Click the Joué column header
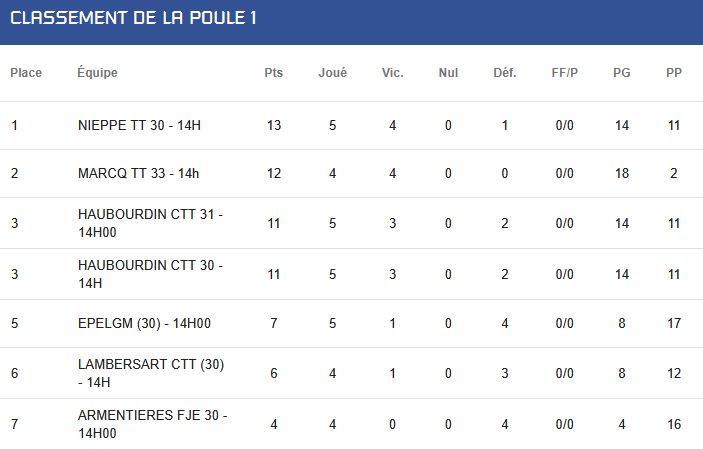Viewport: 703px width, 449px height. tap(332, 73)
